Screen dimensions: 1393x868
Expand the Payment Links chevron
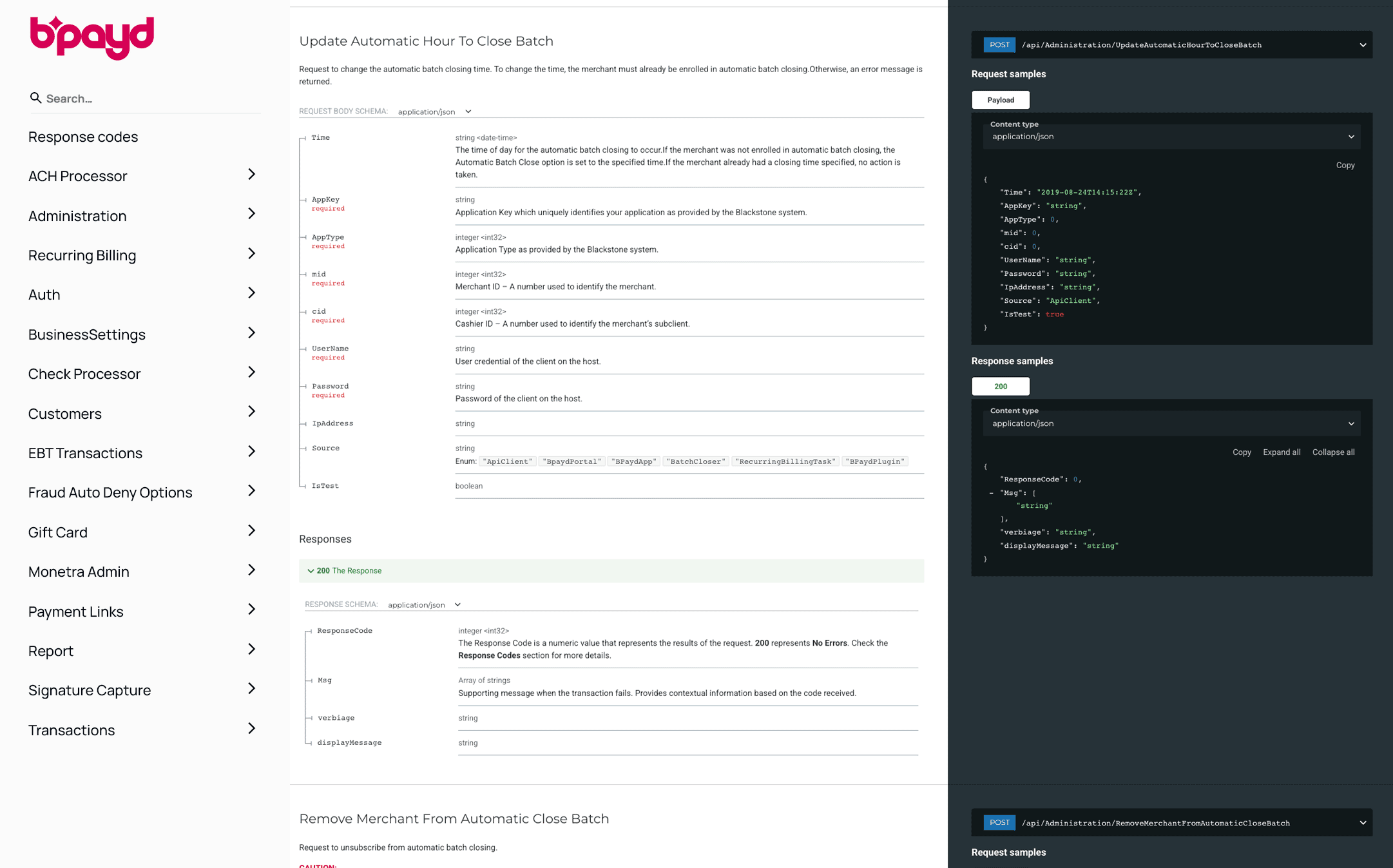coord(252,610)
